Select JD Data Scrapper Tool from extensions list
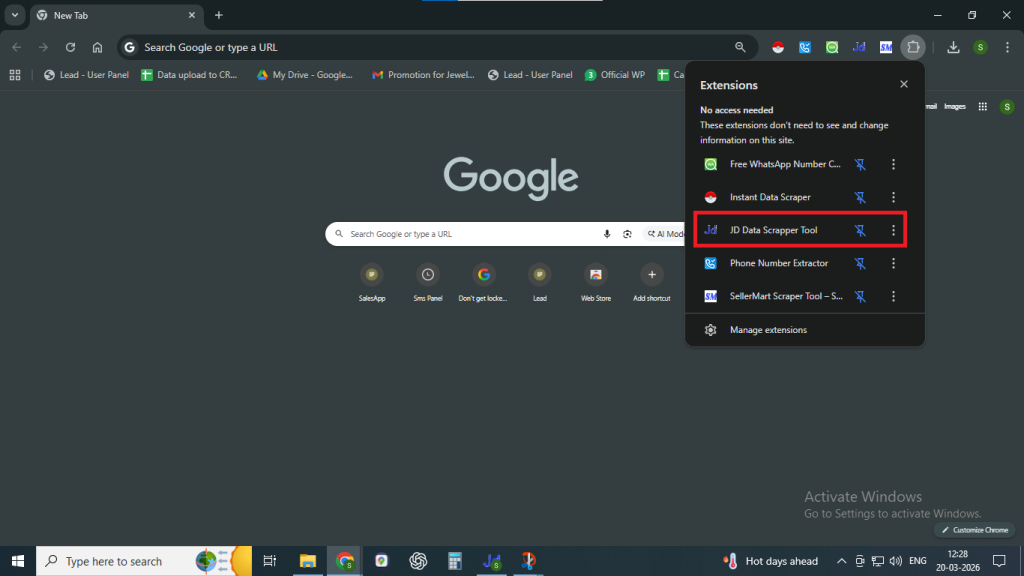The image size is (1024, 576). click(773, 230)
